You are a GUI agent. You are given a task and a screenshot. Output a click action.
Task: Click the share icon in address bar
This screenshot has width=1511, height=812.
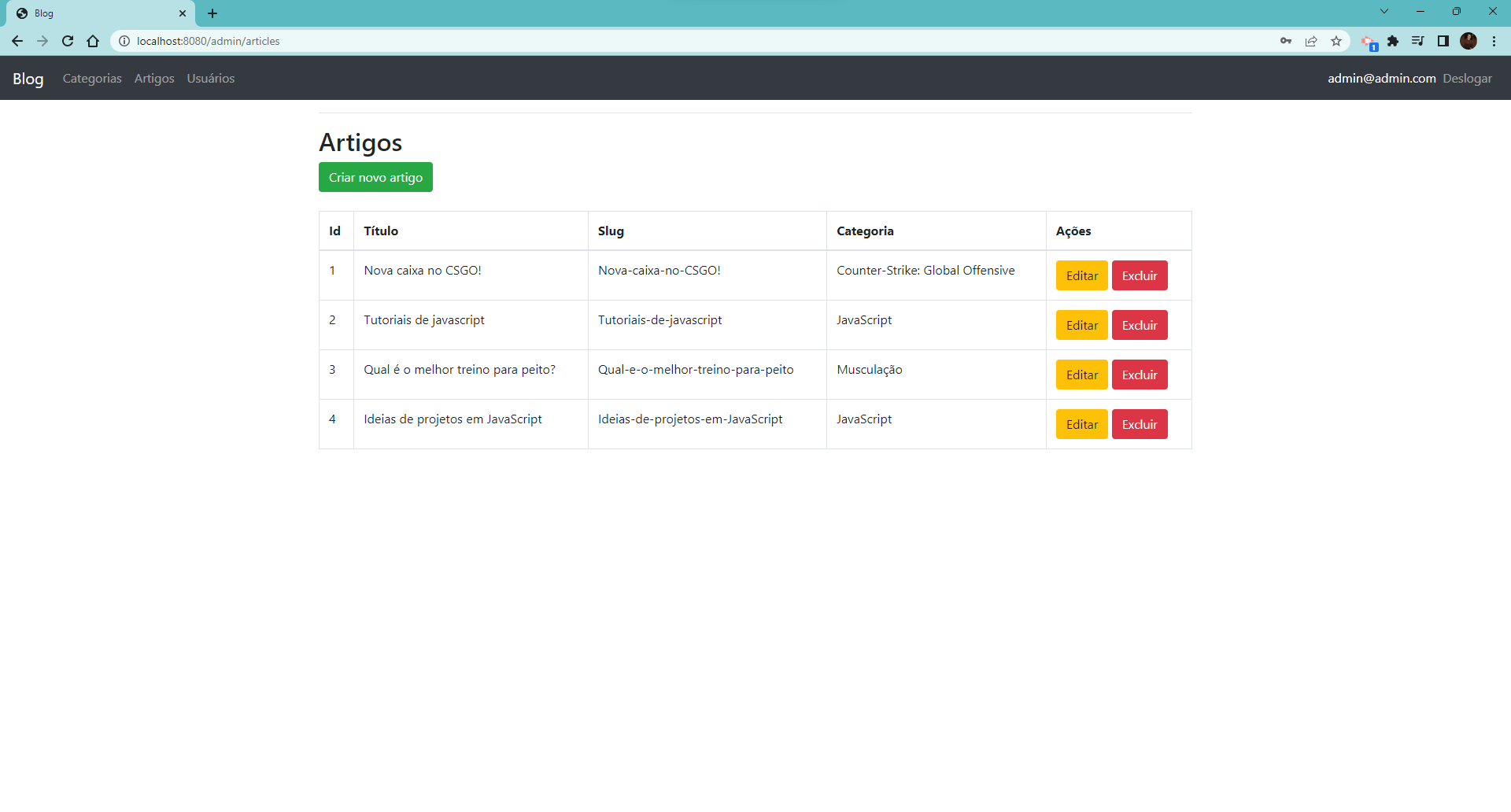pyautogui.click(x=1311, y=41)
